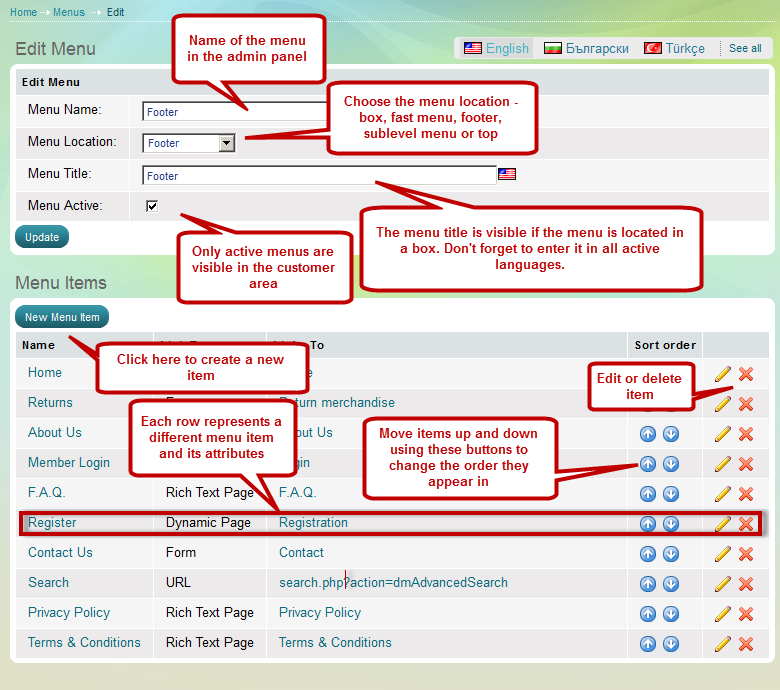Move Terms & Conditions item down
The image size is (780, 690).
671,644
